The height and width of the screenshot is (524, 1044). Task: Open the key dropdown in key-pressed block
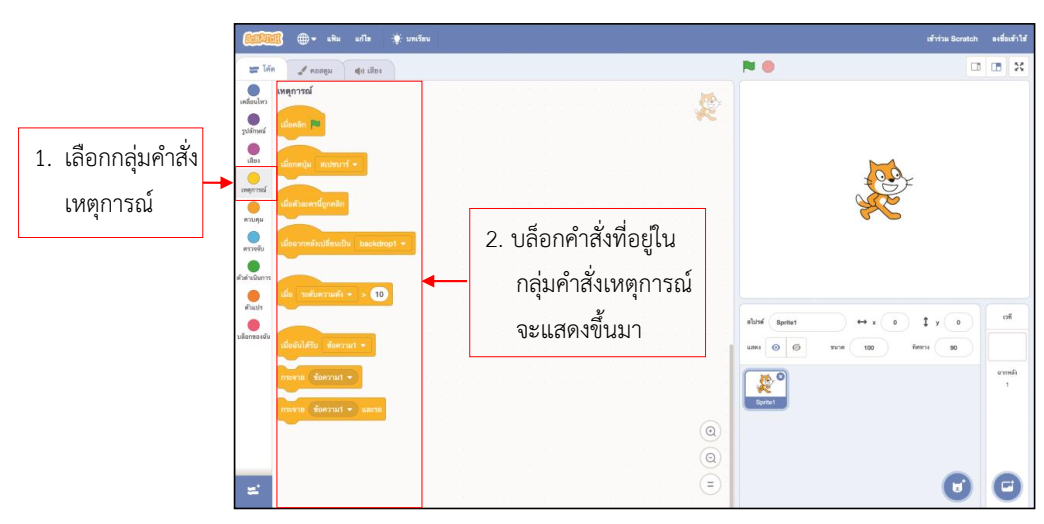(x=341, y=163)
